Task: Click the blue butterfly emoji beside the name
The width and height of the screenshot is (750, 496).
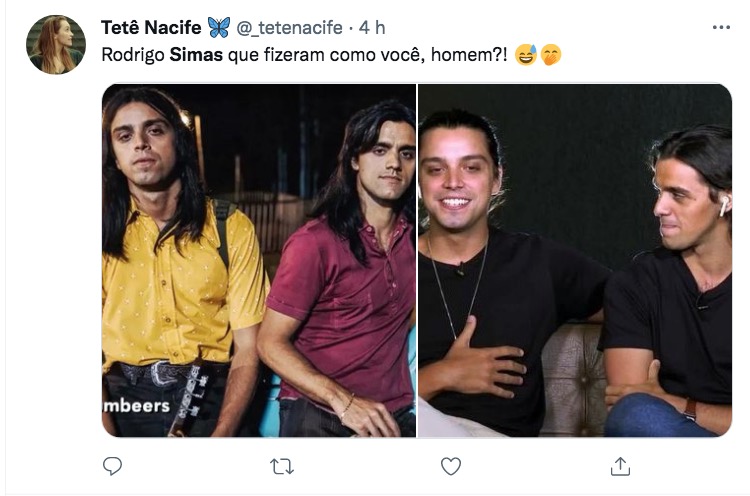Action: pyautogui.click(x=219, y=27)
